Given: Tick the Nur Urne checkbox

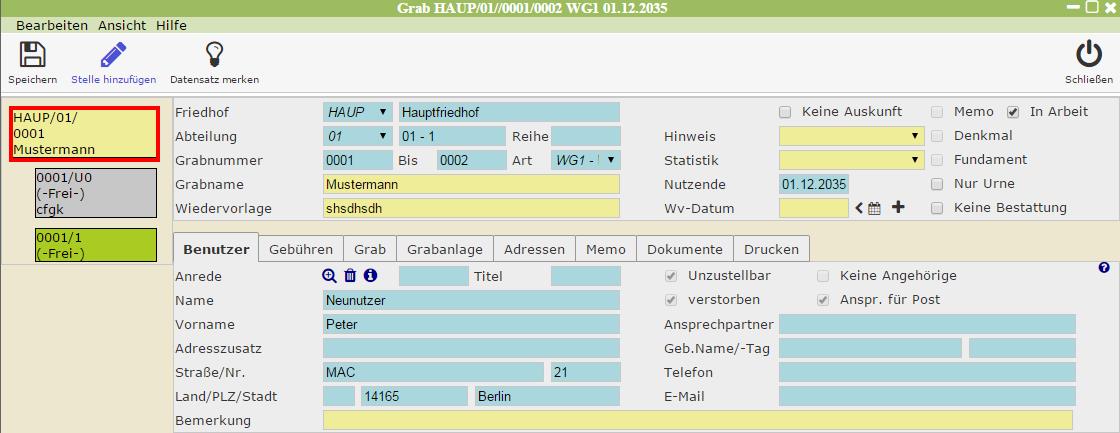Looking at the screenshot, I should [937, 184].
